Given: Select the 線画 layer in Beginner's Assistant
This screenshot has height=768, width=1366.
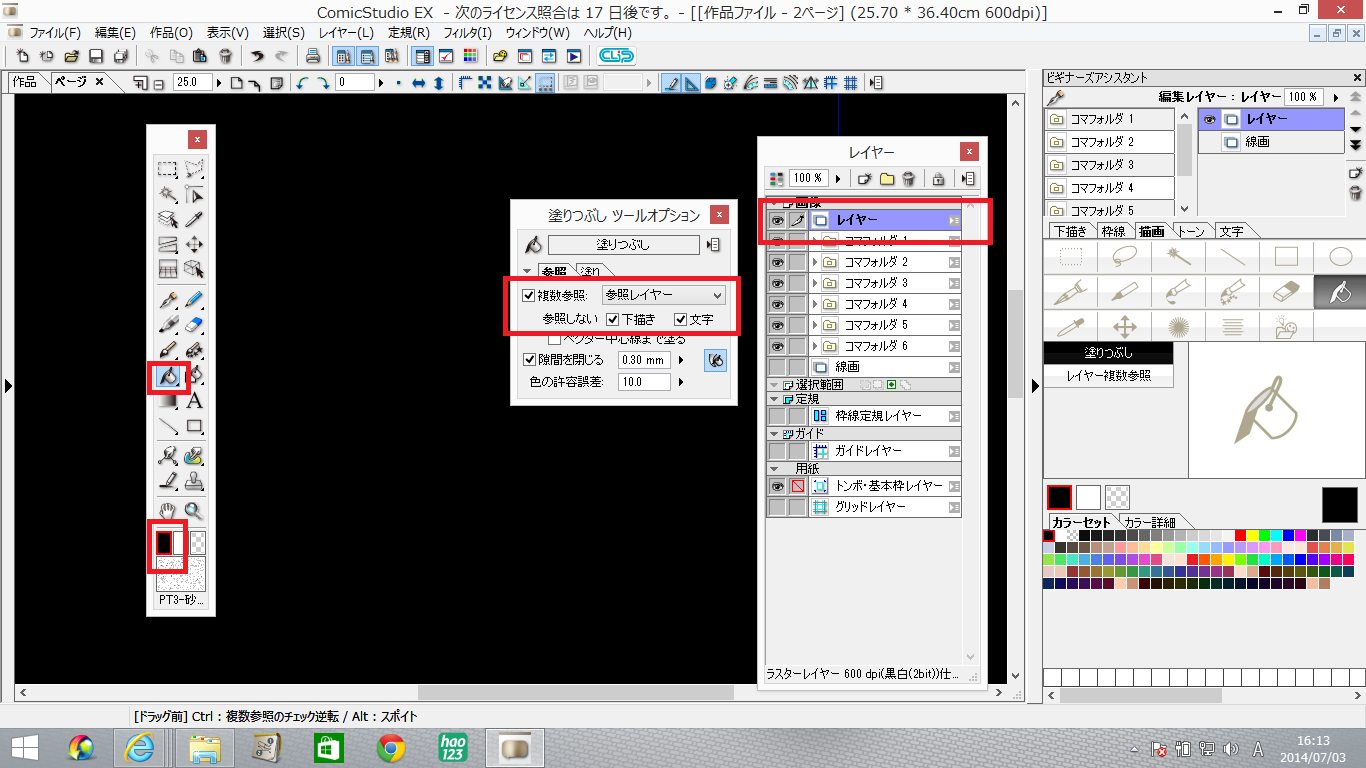Looking at the screenshot, I should click(1271, 142).
